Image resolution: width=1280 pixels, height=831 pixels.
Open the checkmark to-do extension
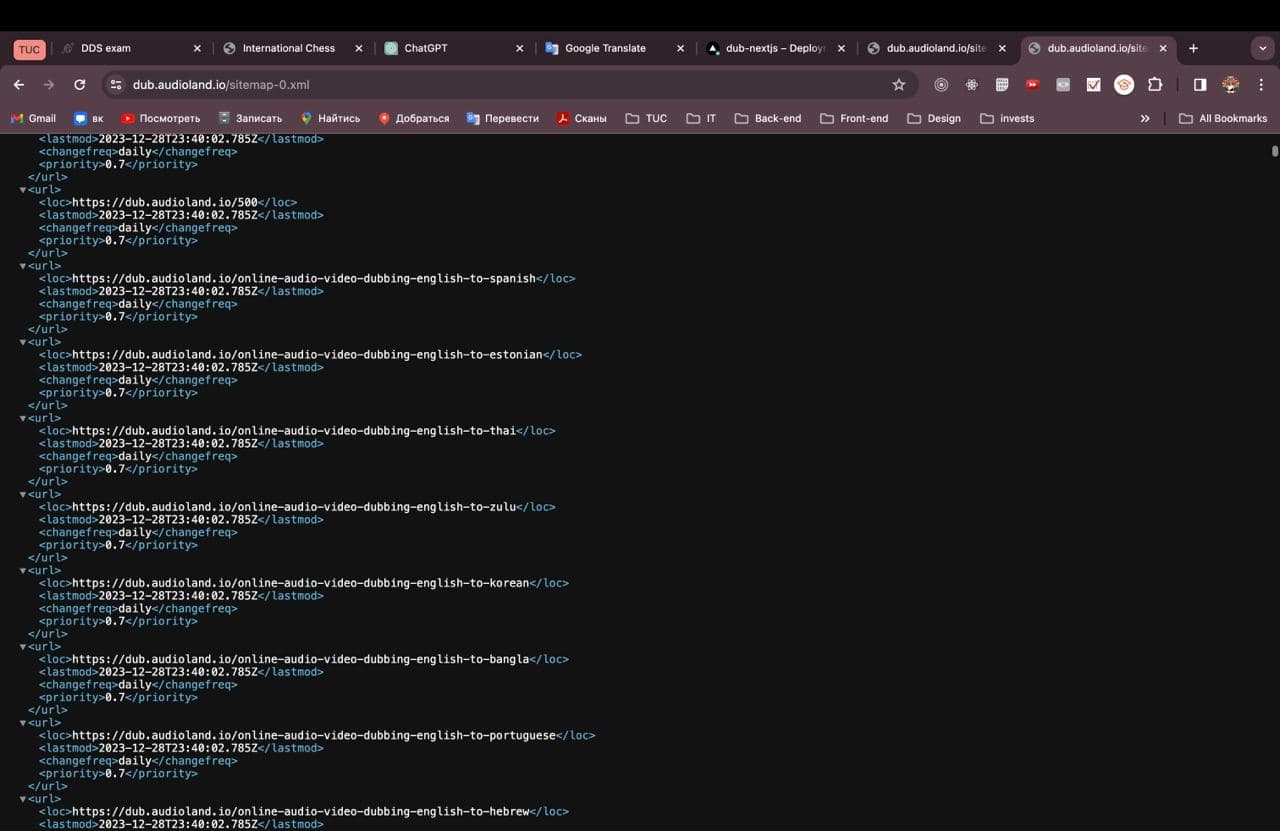(1093, 85)
